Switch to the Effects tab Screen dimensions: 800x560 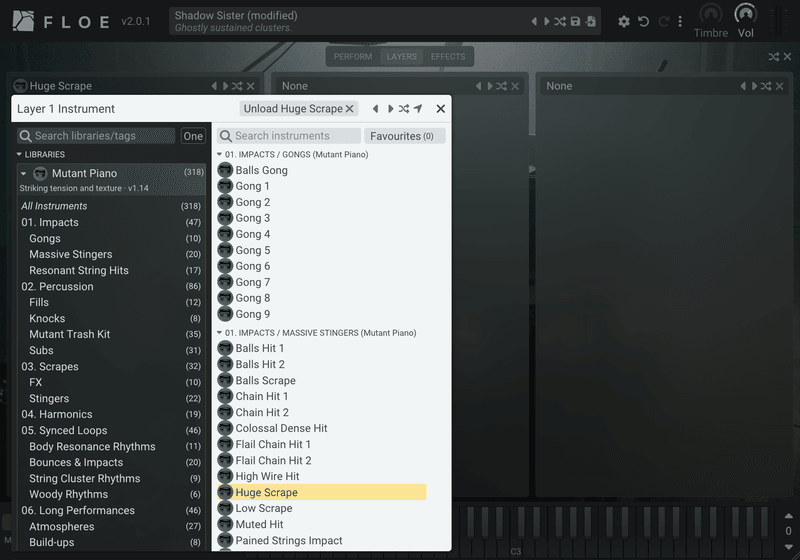[448, 57]
